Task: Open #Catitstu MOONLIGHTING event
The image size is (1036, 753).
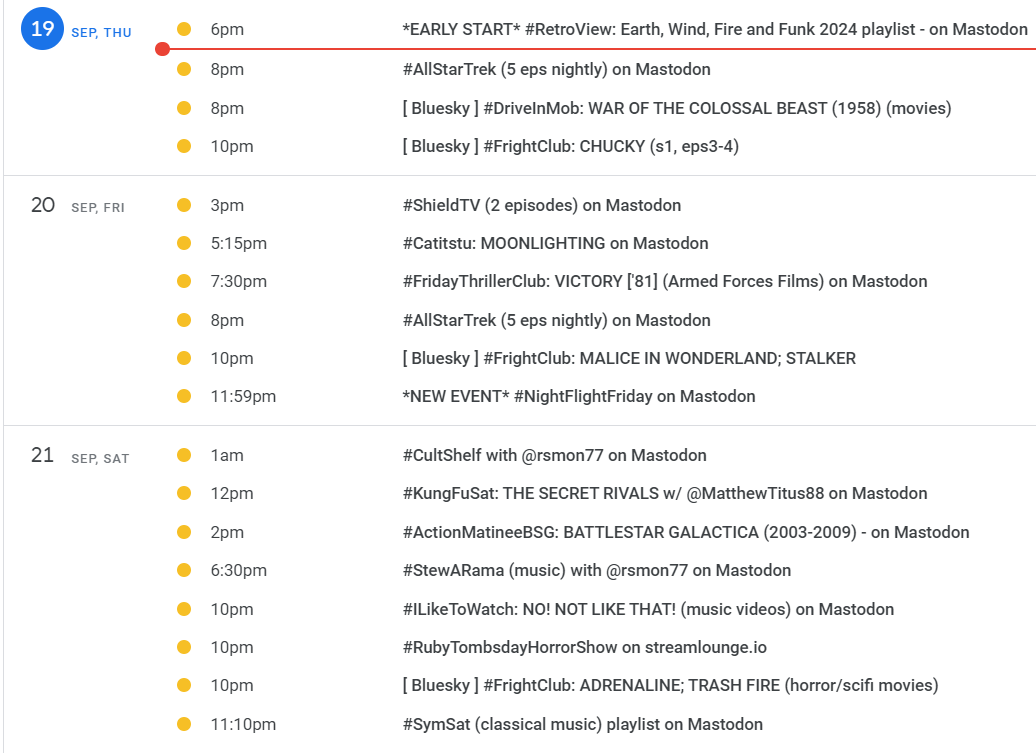Action: pyautogui.click(x=555, y=244)
